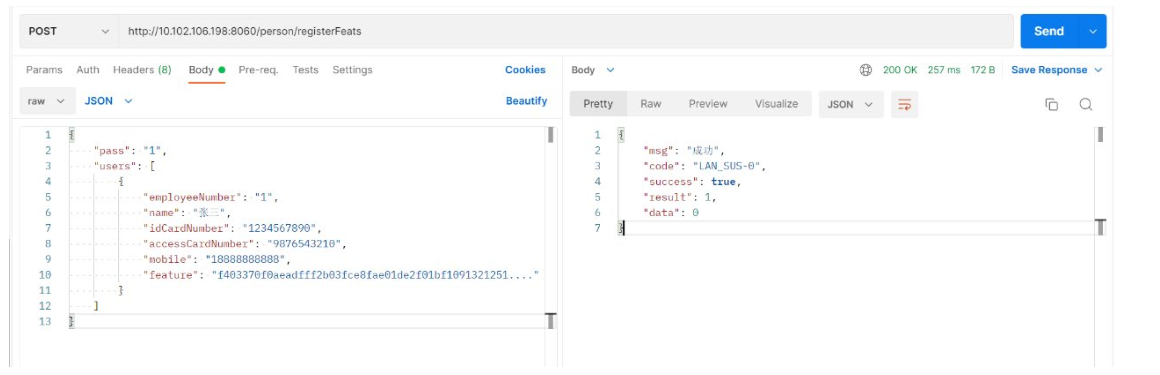This screenshot has height=375, width=1160.
Task: Expand the Save Response dropdown arrow
Action: (1098, 70)
